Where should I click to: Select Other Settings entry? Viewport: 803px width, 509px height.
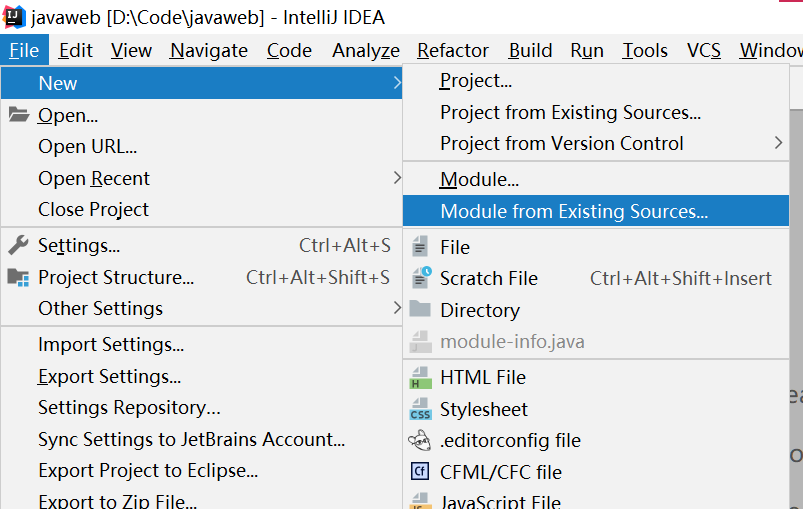pos(201,308)
